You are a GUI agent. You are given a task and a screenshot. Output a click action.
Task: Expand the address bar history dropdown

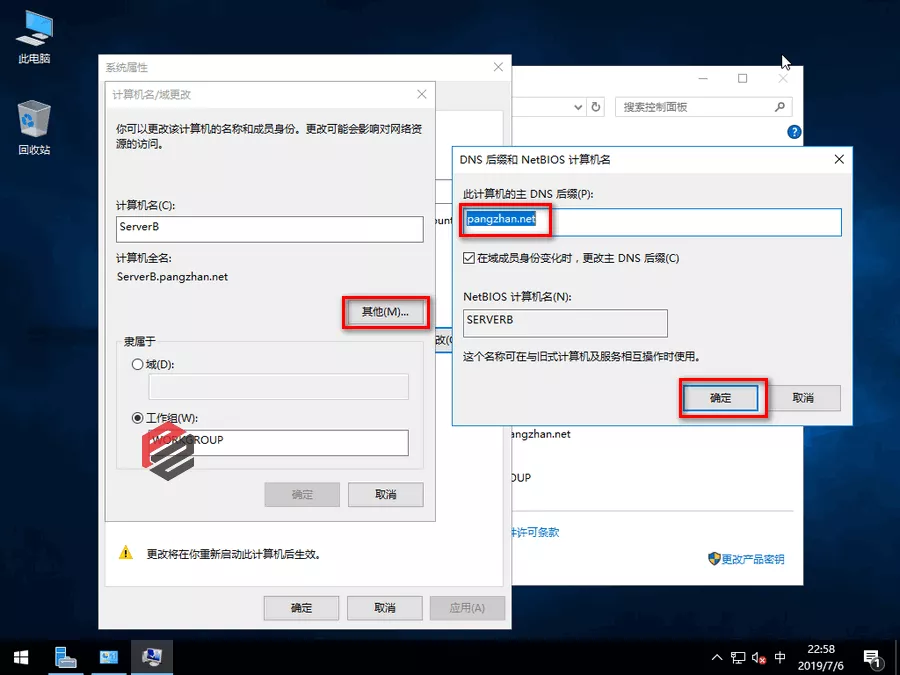point(578,107)
